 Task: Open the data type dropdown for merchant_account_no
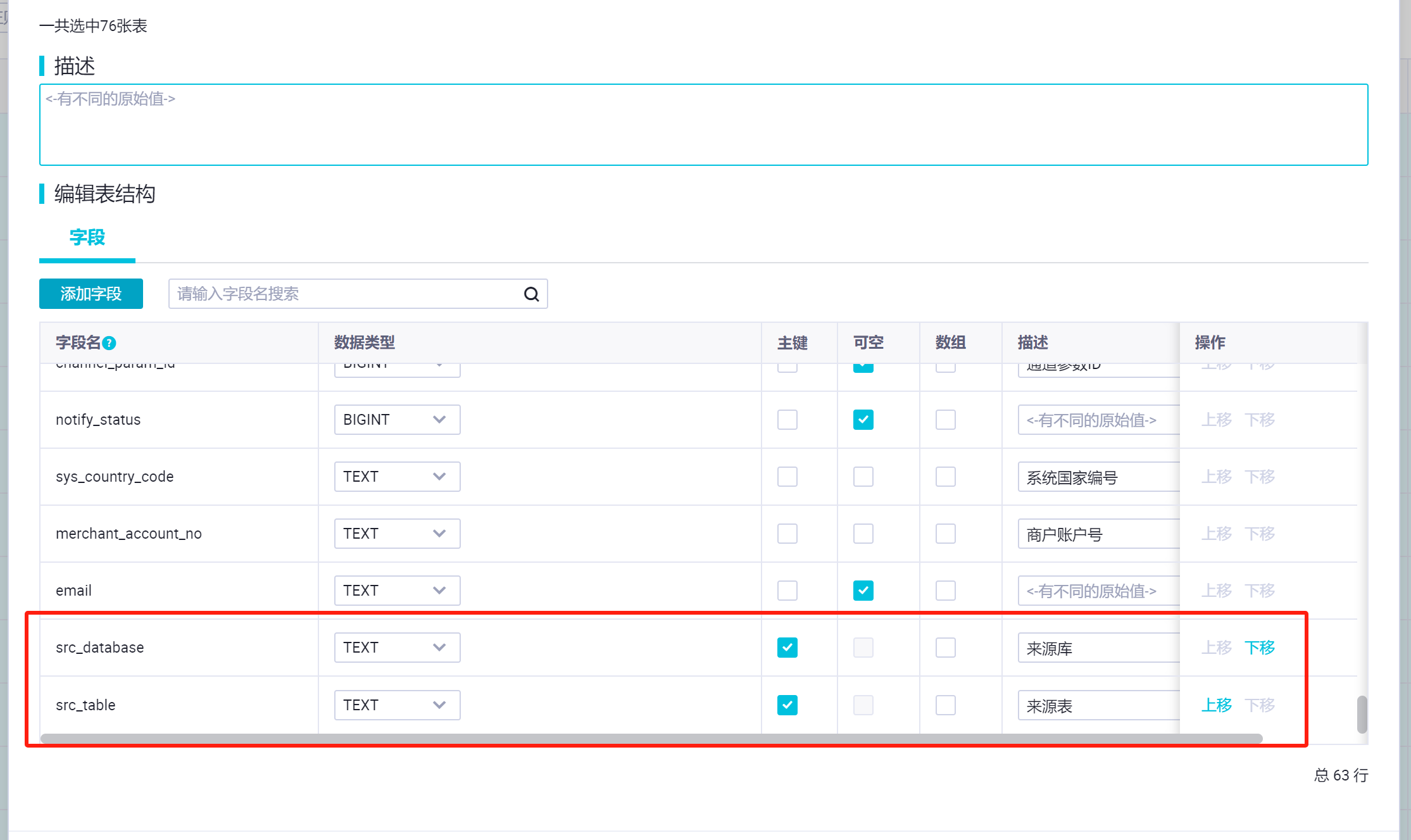(x=397, y=534)
